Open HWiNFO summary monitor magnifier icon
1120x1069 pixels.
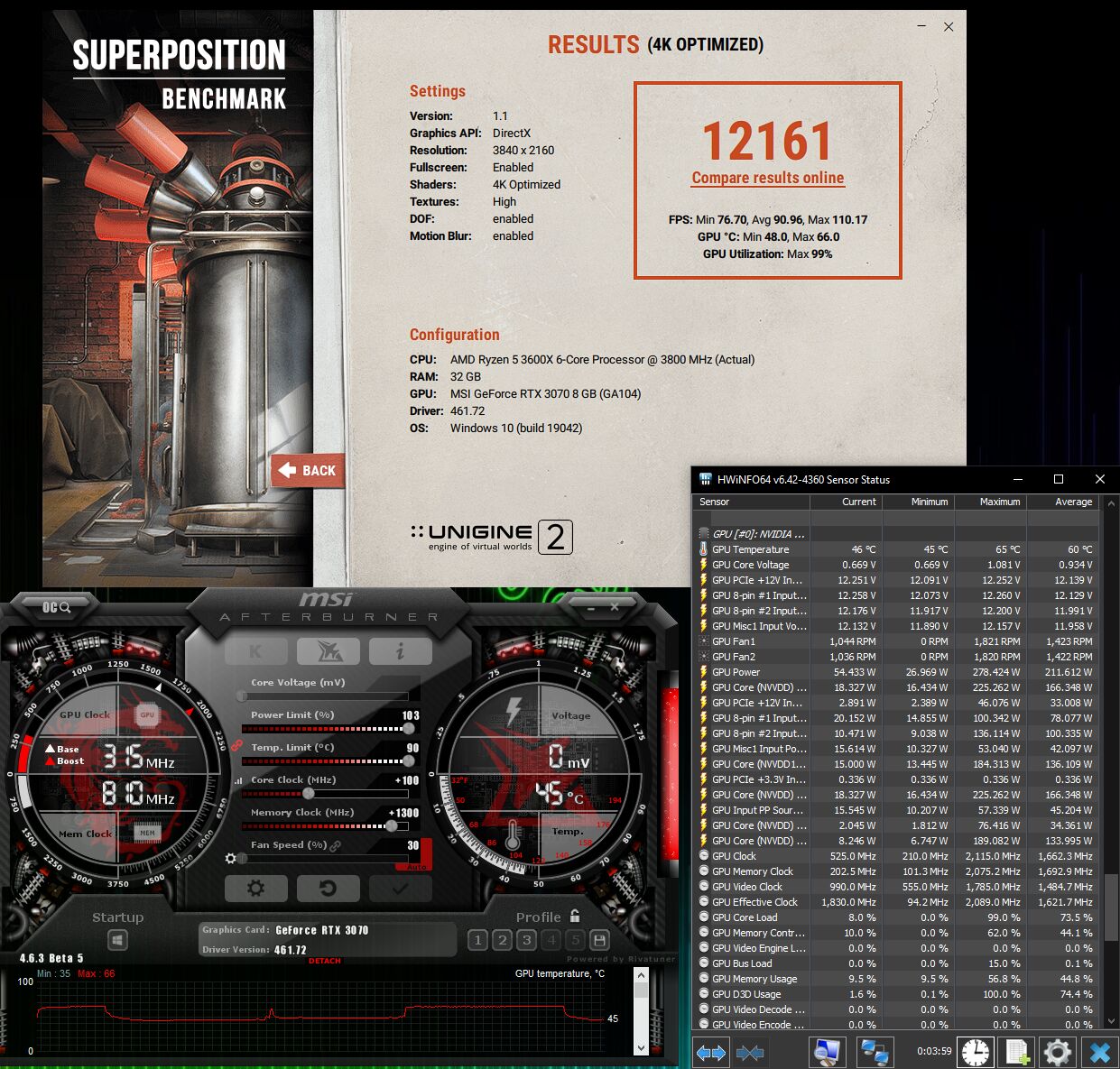coord(827,1052)
